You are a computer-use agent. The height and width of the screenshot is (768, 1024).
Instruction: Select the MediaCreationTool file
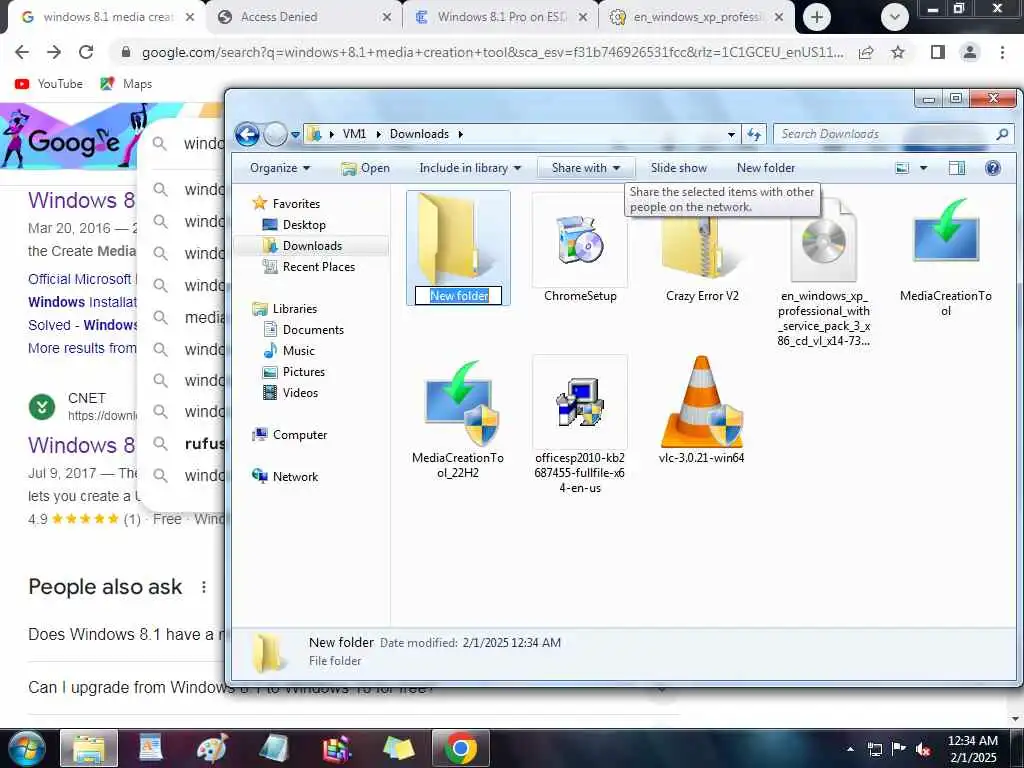946,257
